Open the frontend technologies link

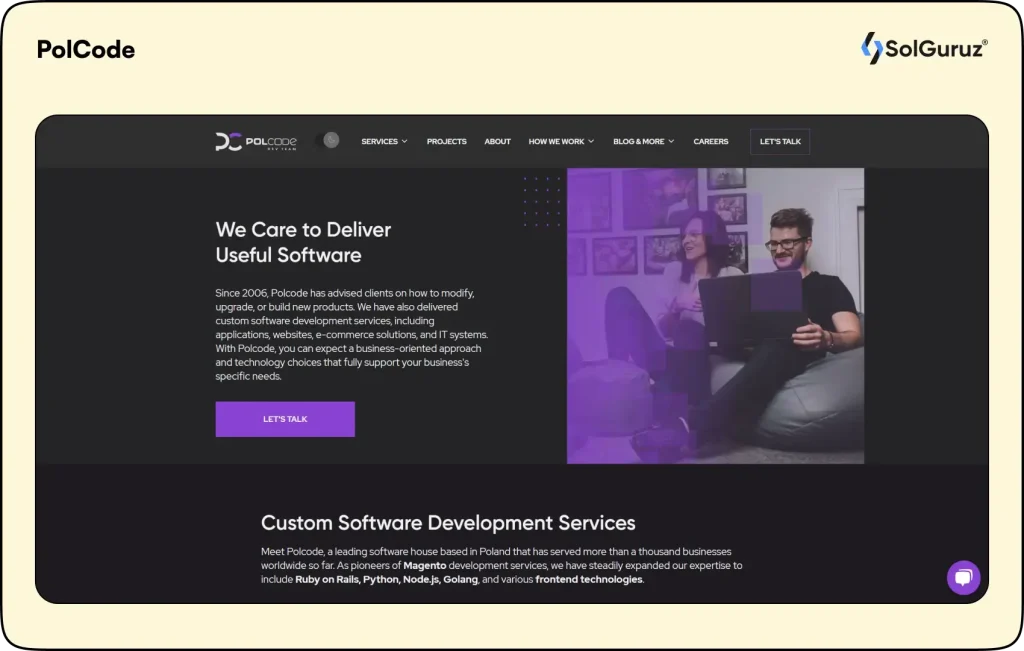(588, 580)
